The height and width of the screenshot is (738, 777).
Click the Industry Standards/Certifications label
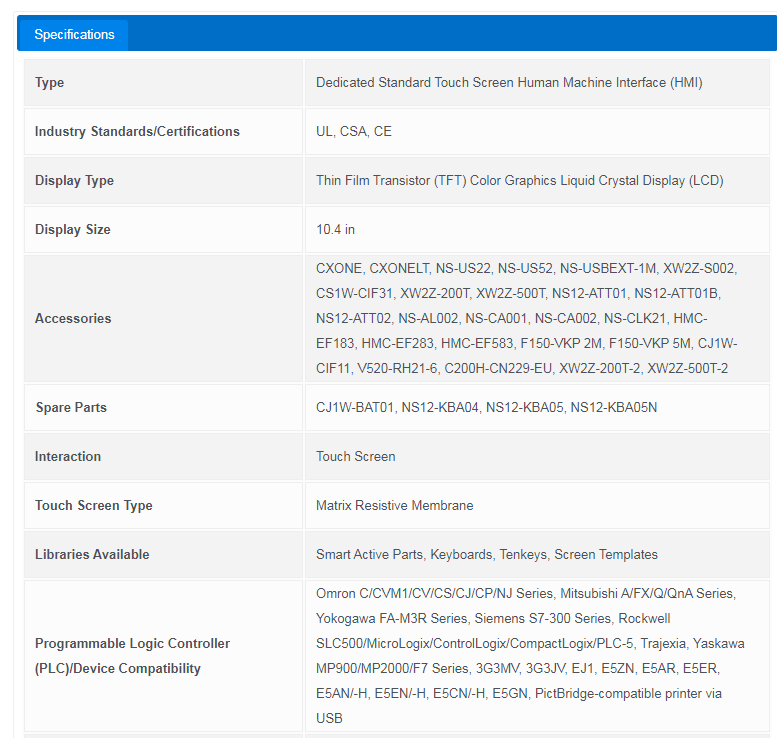coord(137,132)
